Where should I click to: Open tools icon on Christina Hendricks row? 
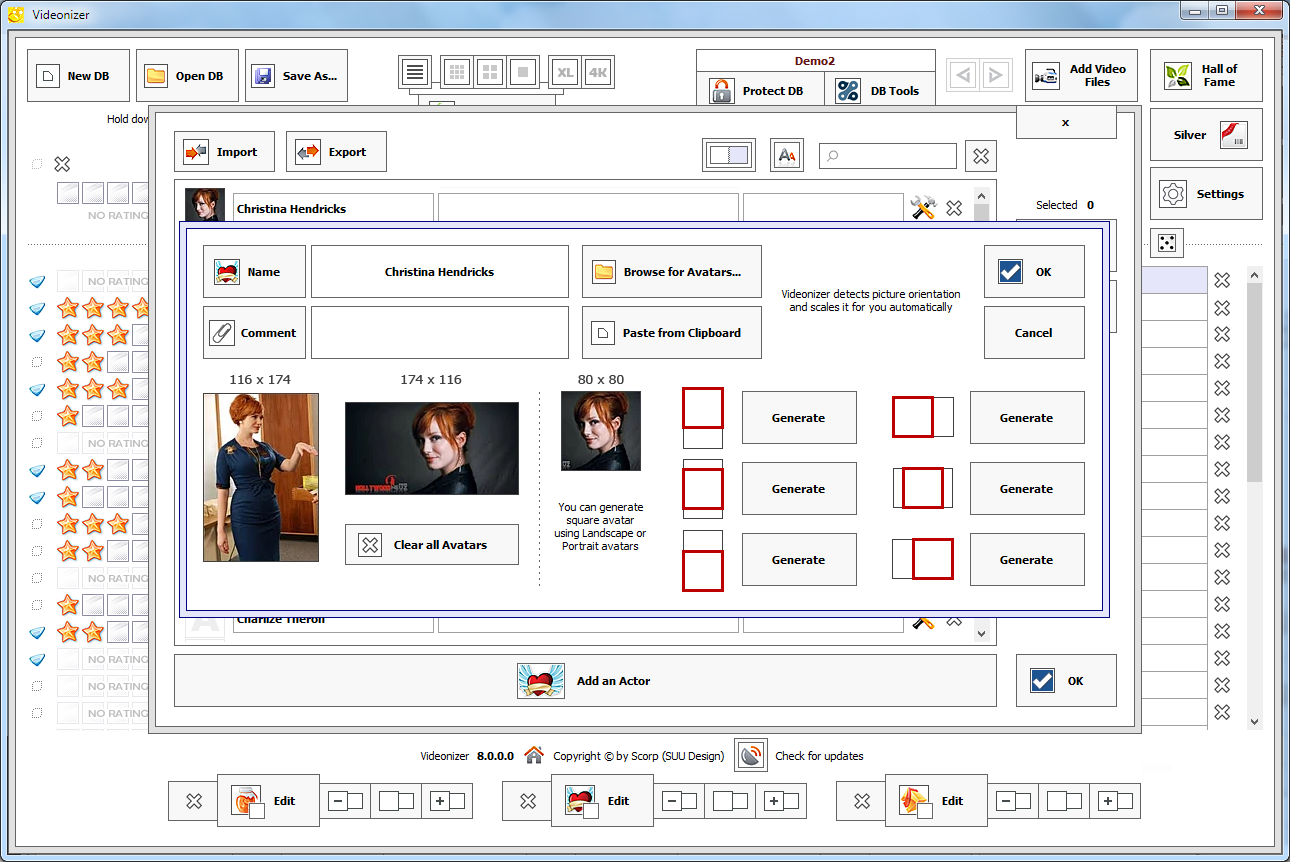(922, 208)
